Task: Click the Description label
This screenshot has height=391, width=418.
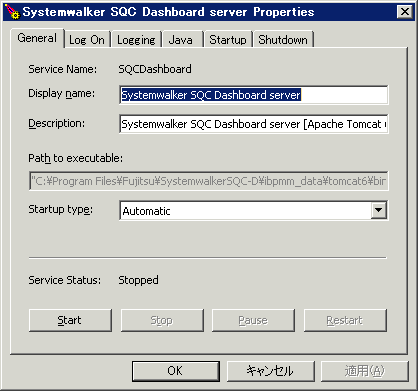Action: point(56,123)
